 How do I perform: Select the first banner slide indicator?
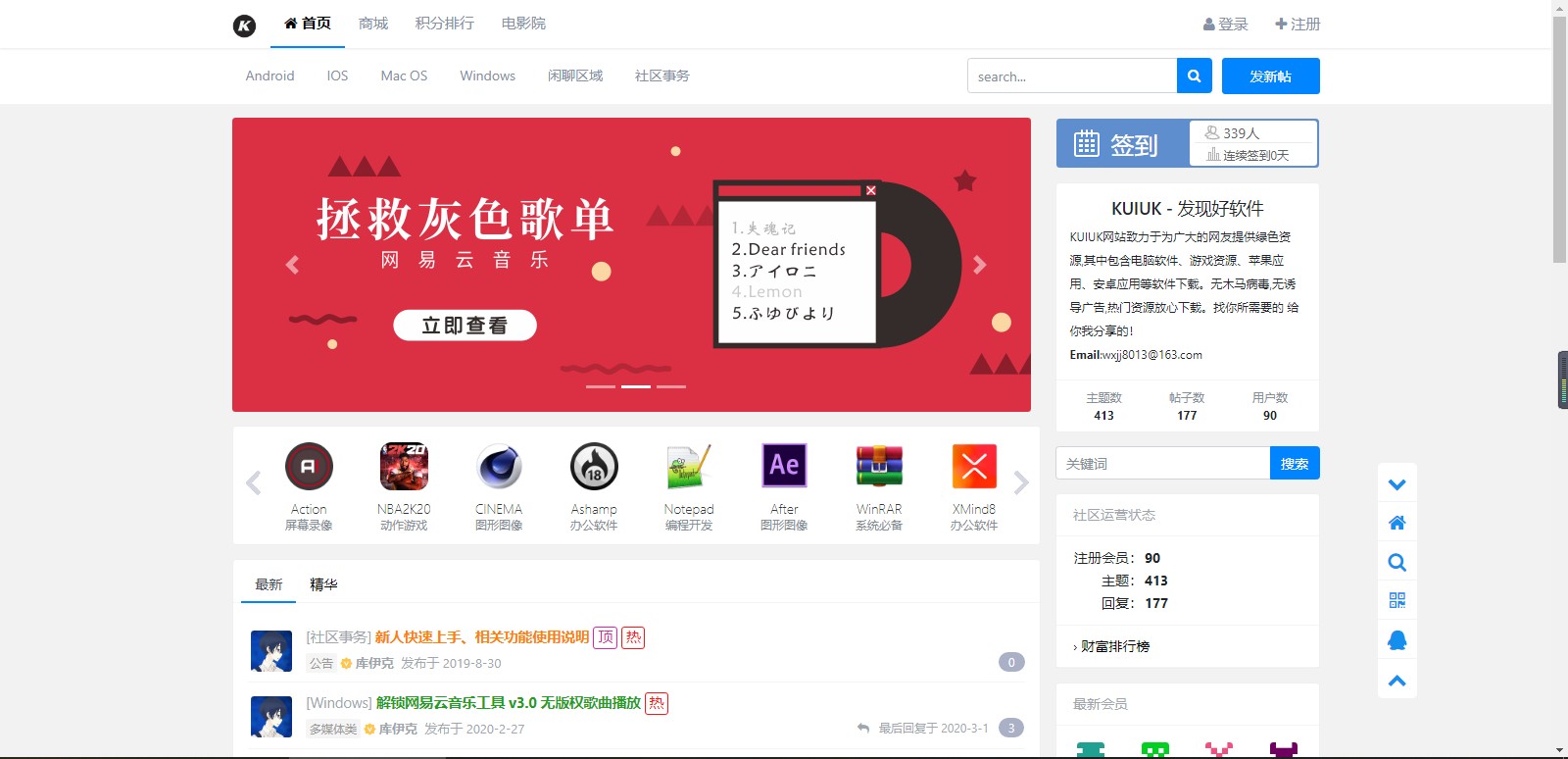(601, 387)
